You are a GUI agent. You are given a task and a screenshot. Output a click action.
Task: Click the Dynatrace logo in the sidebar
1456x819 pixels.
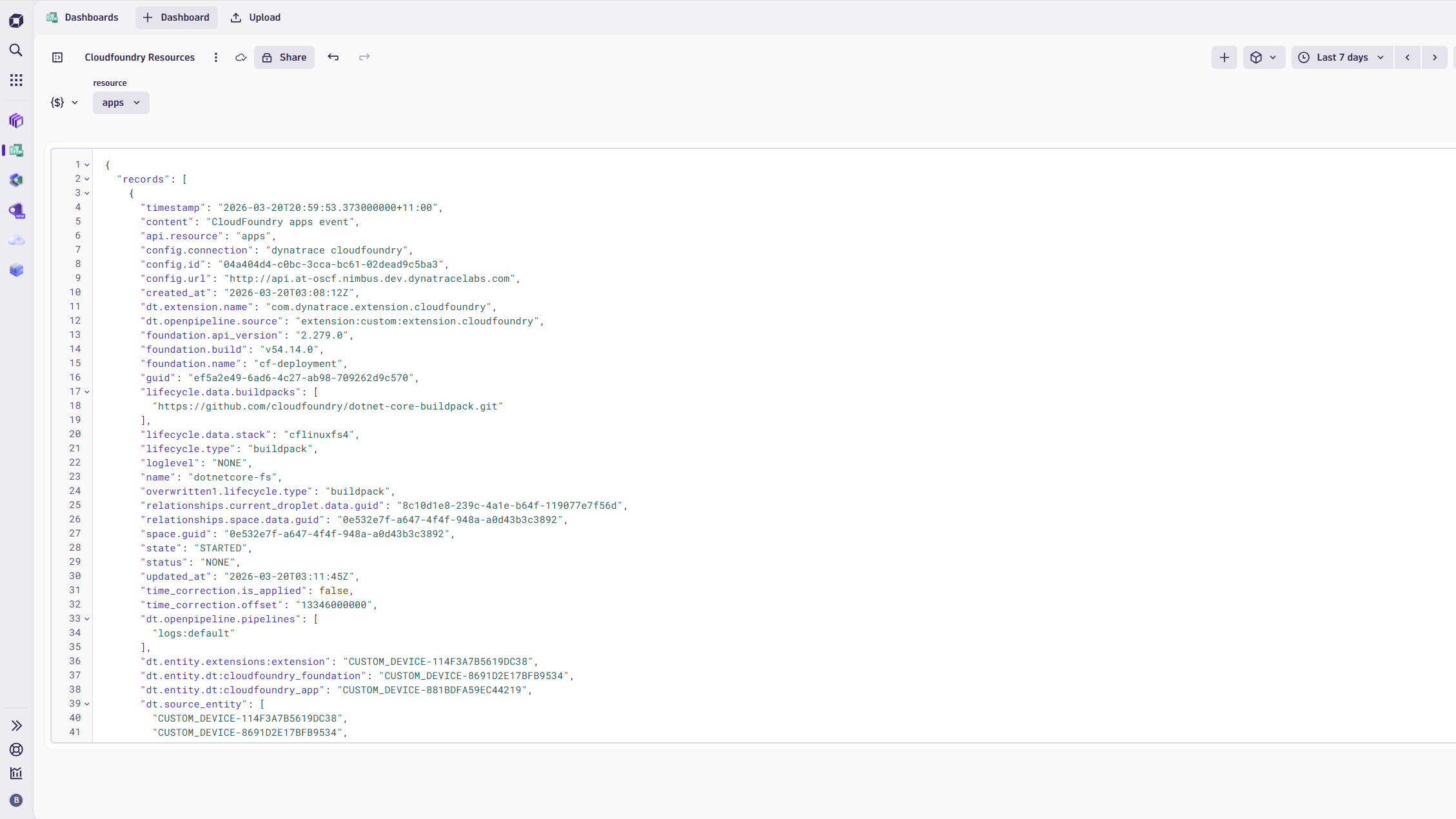point(16,20)
